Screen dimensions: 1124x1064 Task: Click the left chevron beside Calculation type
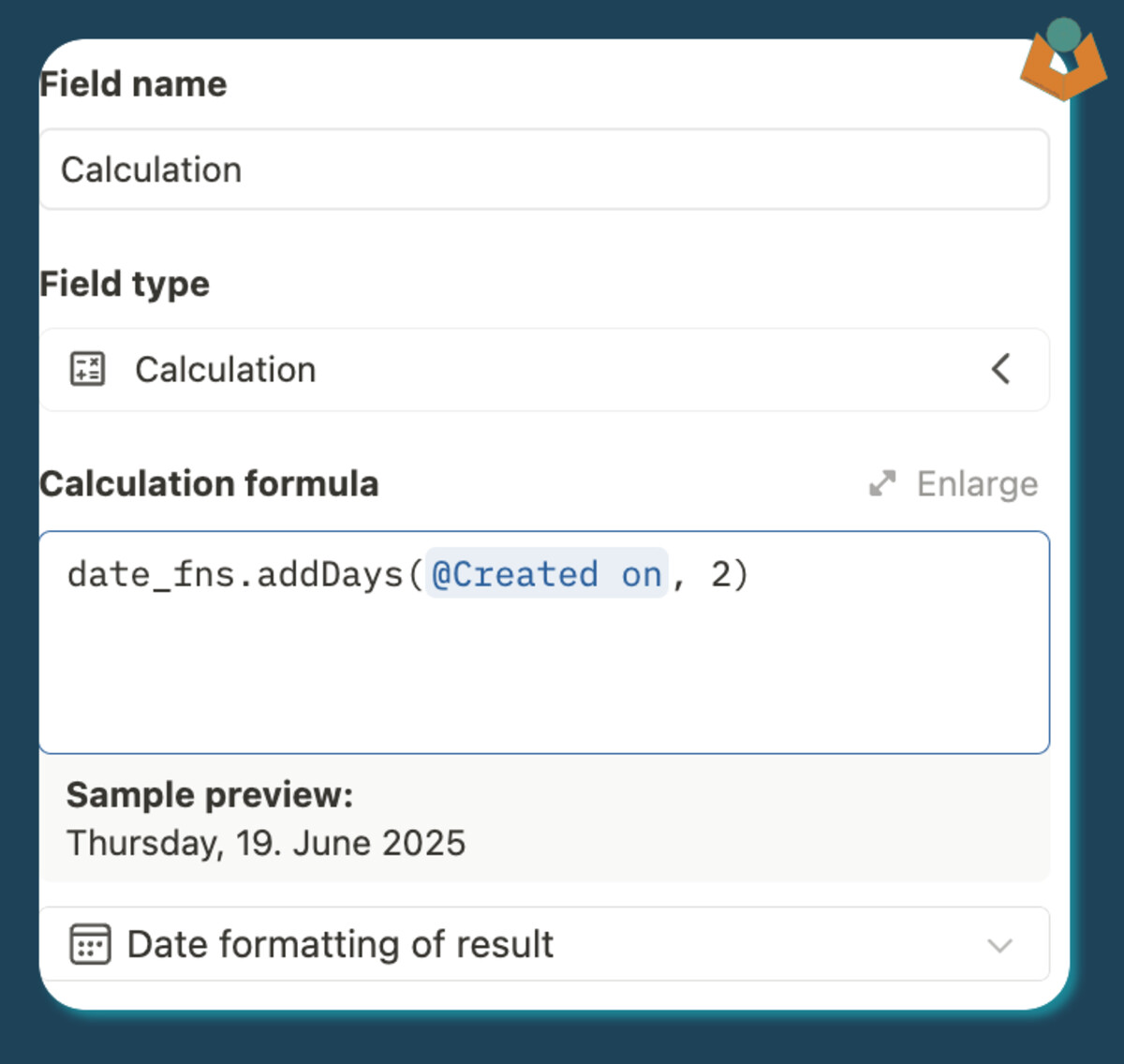(x=1000, y=369)
